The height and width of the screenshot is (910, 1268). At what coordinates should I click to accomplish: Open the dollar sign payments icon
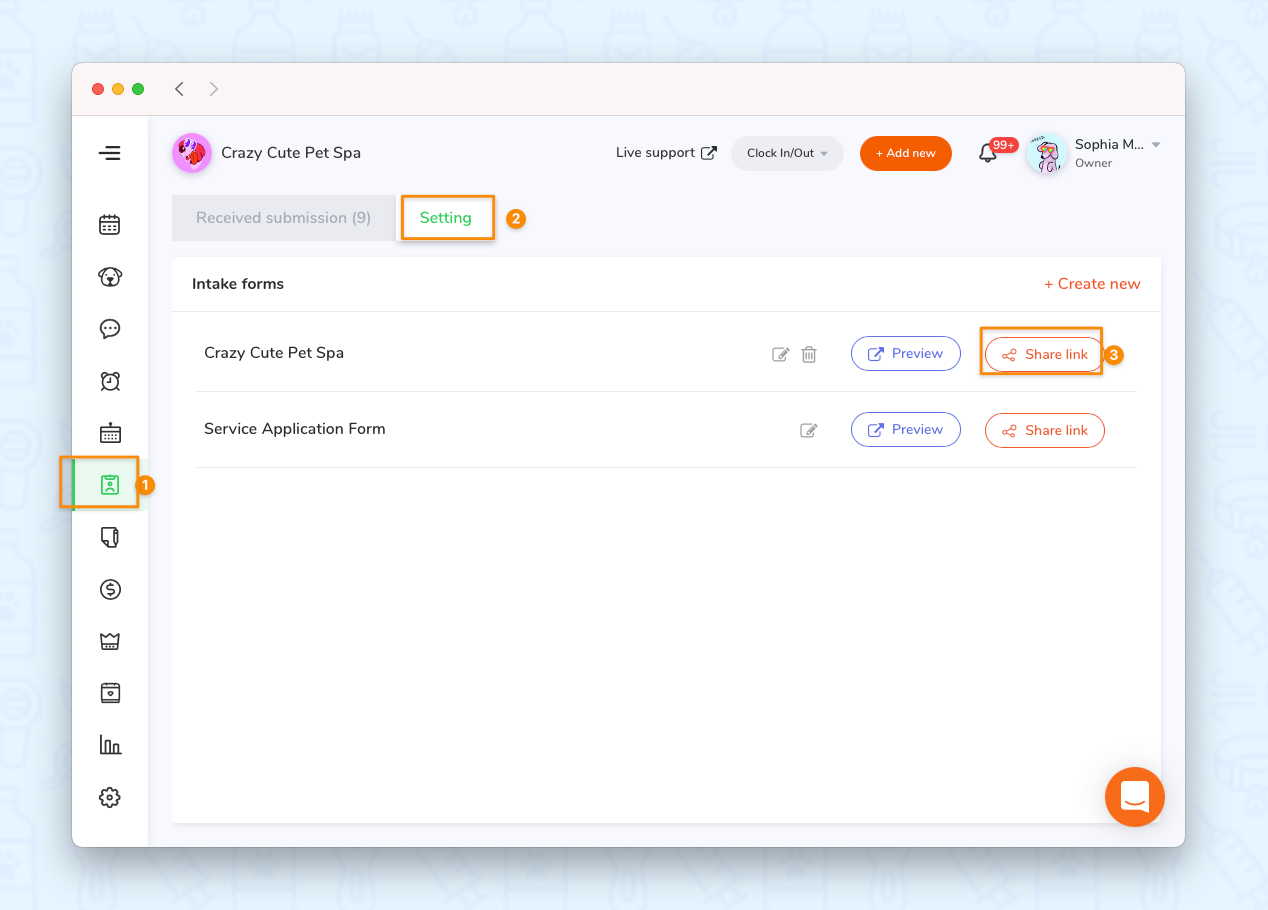tap(110, 589)
